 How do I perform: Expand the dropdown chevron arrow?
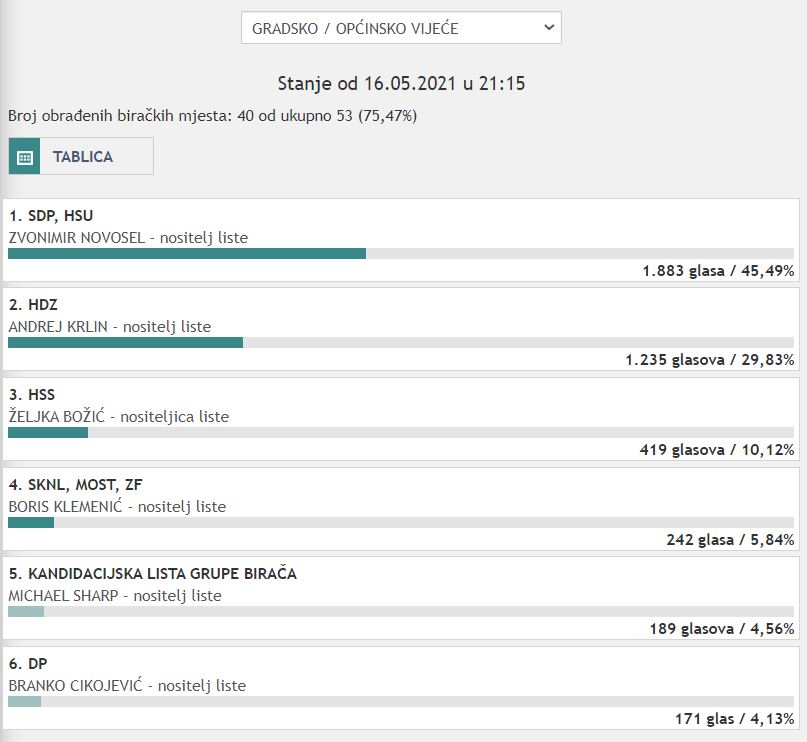(548, 28)
